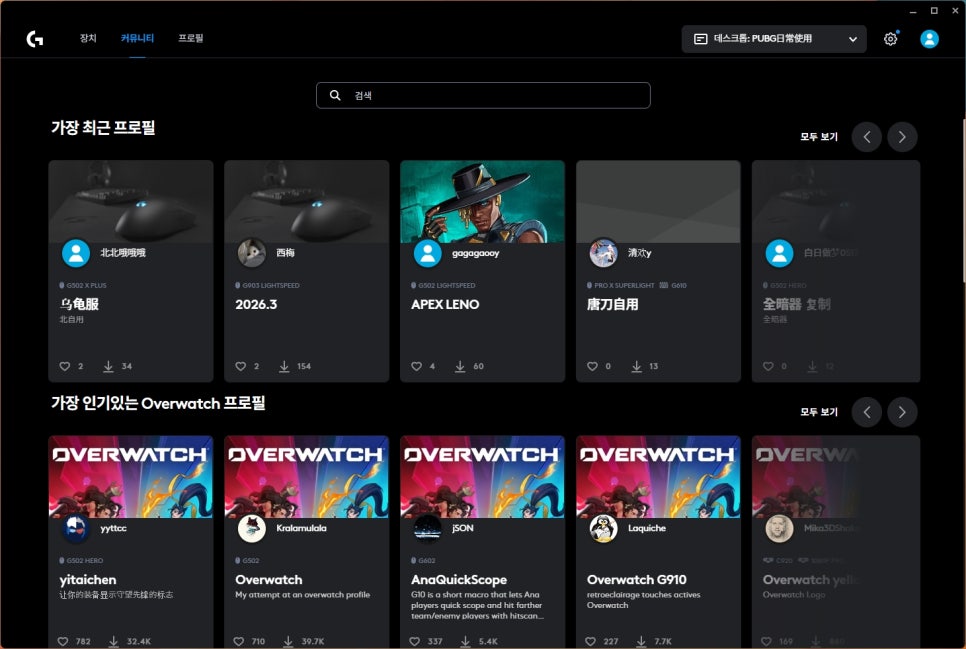Click the Logitech G logo icon
Screen dimensions: 966x649
click(35, 39)
